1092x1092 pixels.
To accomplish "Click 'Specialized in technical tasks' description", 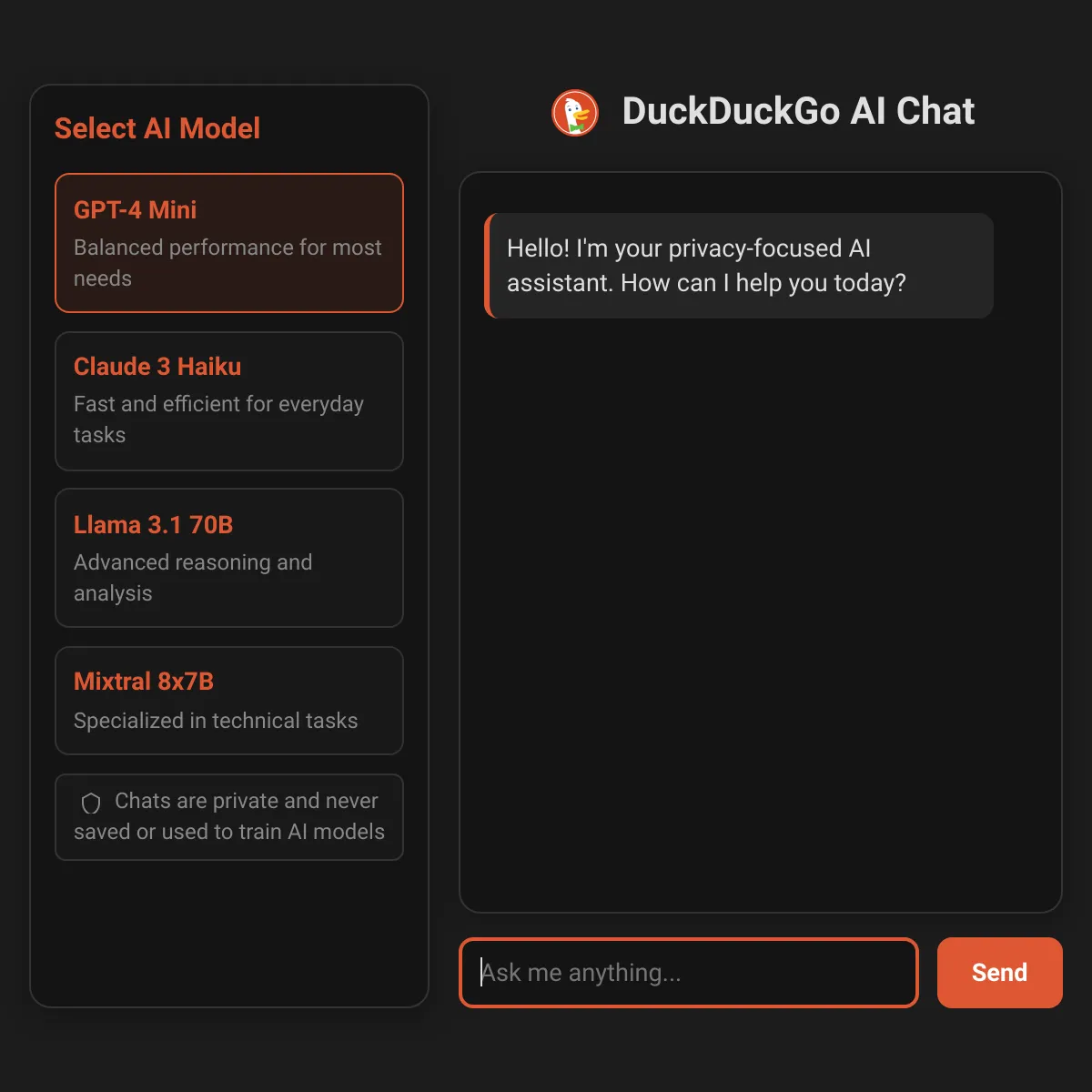I will (x=216, y=721).
